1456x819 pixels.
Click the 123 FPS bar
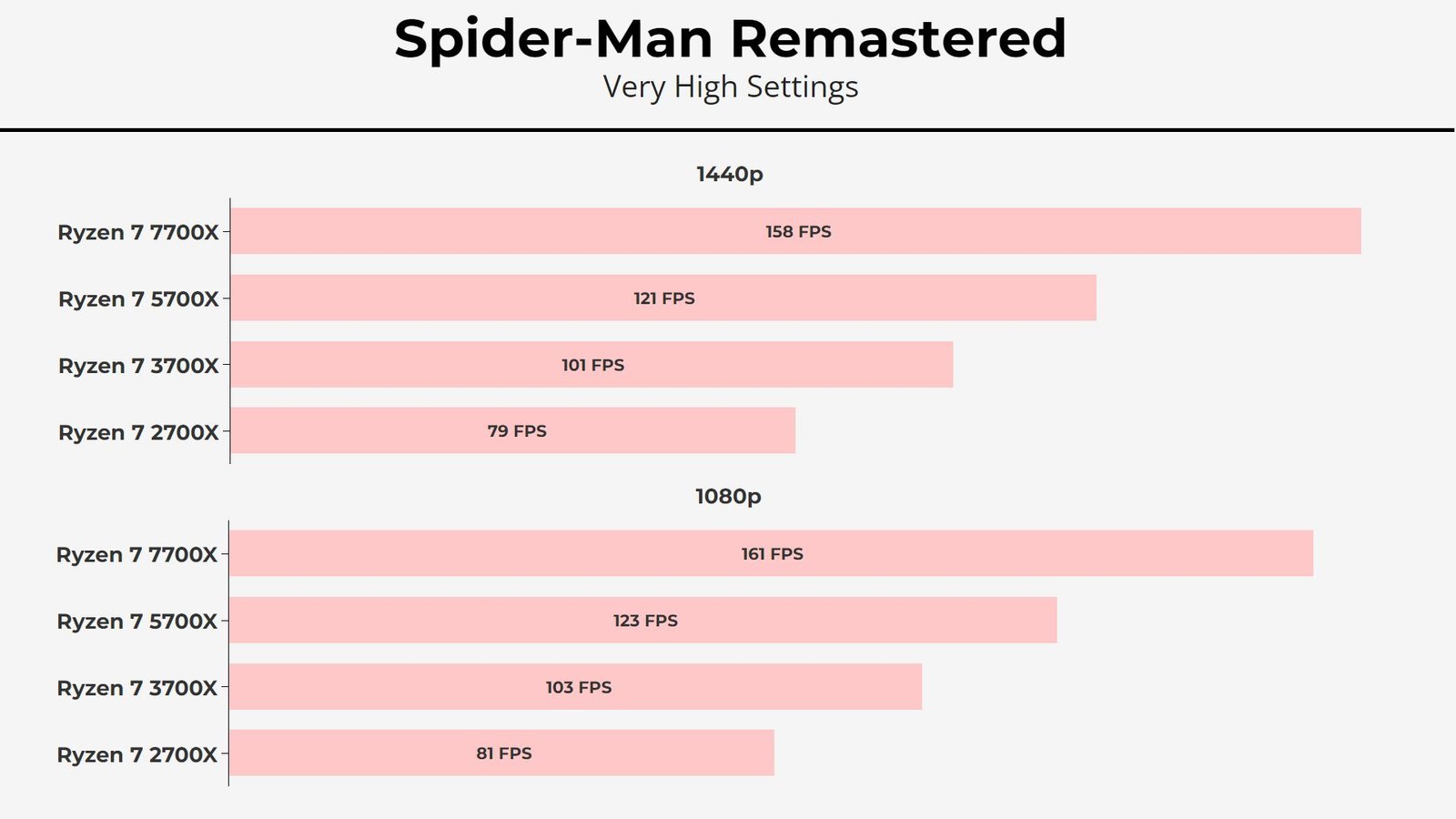tap(643, 620)
